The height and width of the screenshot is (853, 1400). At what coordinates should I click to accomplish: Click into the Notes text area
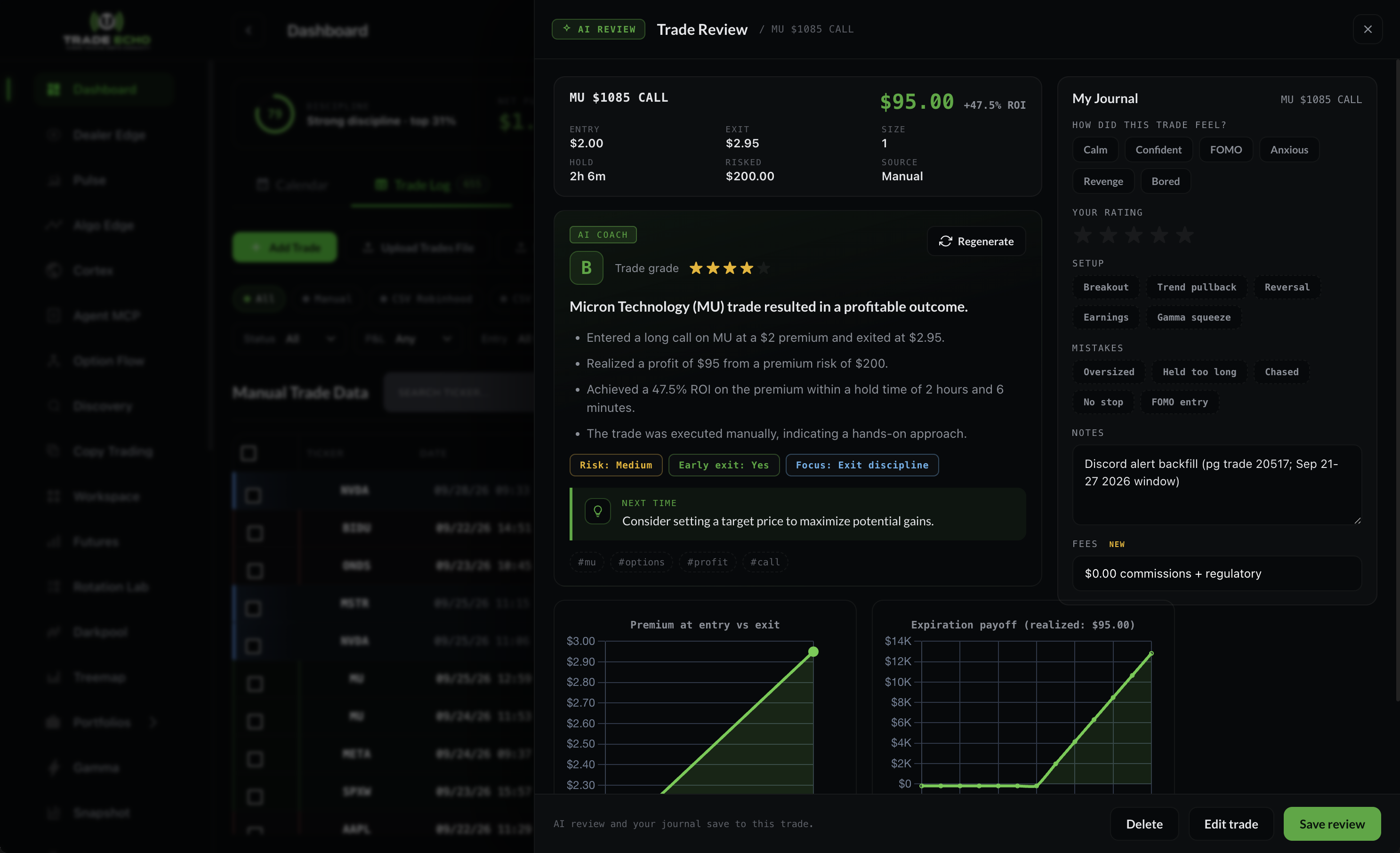click(1216, 485)
